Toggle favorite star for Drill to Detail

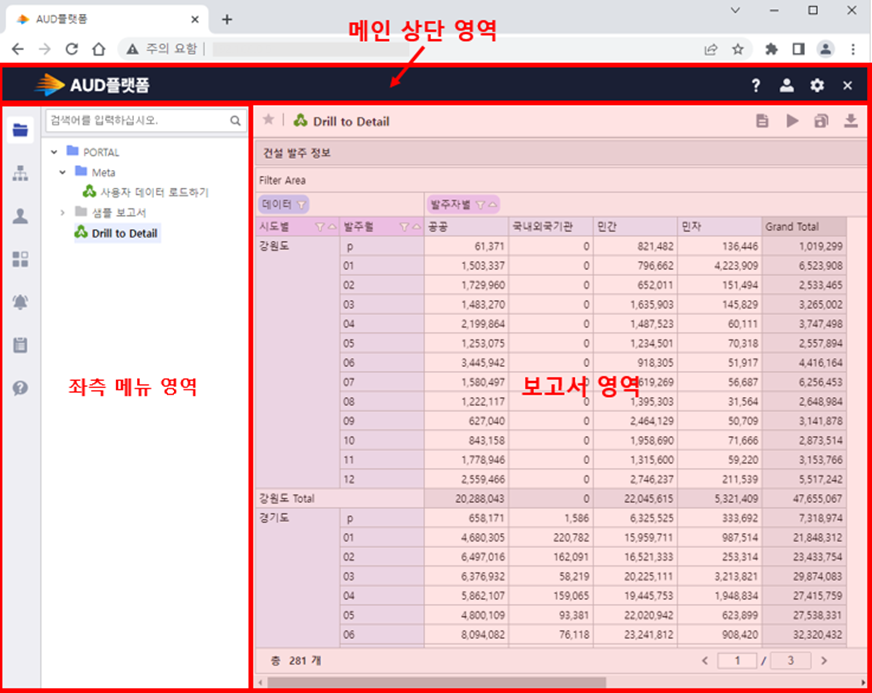[x=268, y=120]
